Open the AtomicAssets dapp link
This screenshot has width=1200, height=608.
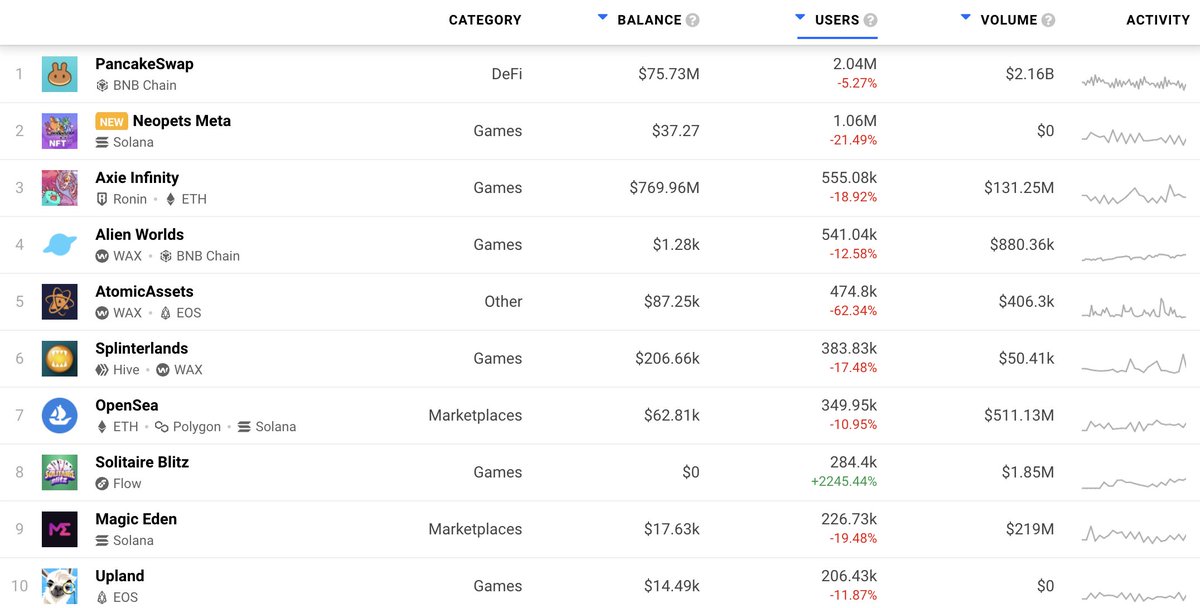145,292
